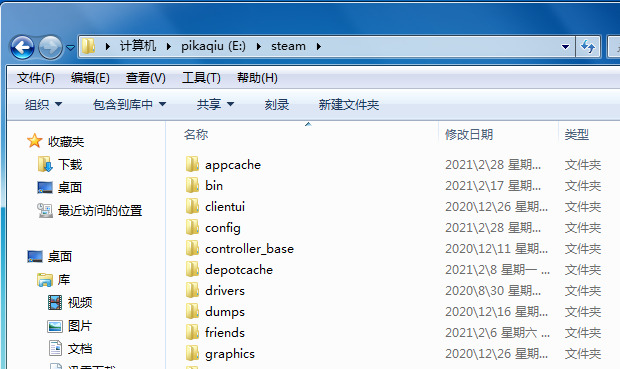Select the dumps folder icon
This screenshot has width=620, height=369.
192,311
